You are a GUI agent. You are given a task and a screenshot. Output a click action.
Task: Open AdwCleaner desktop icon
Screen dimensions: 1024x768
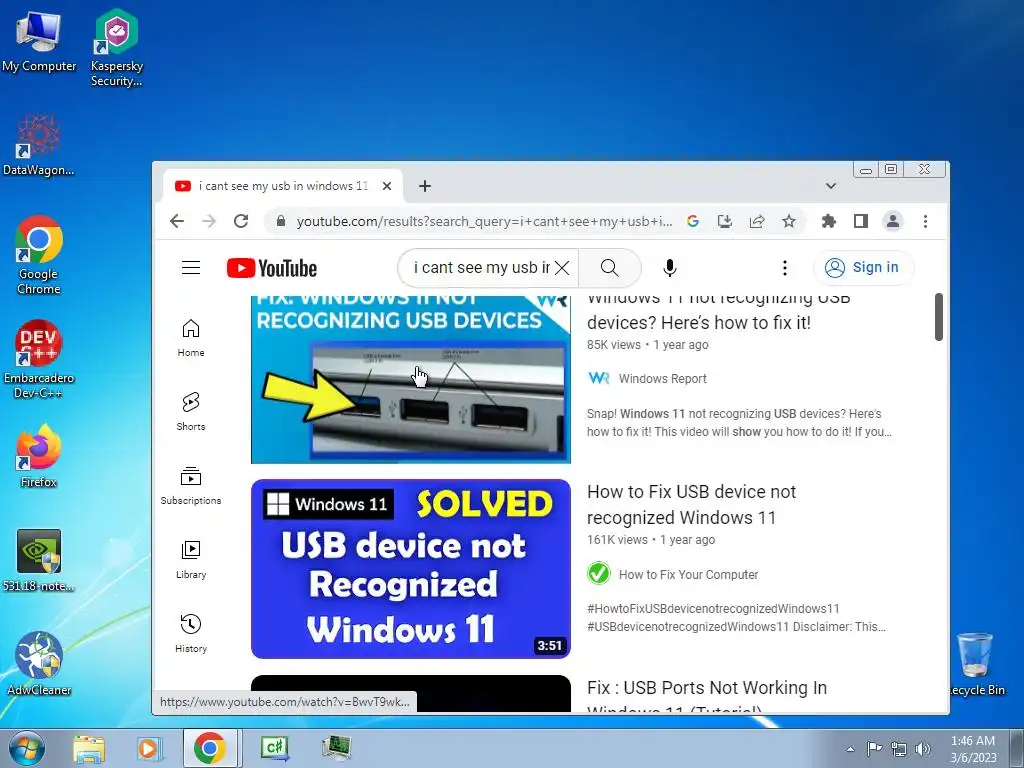(39, 664)
